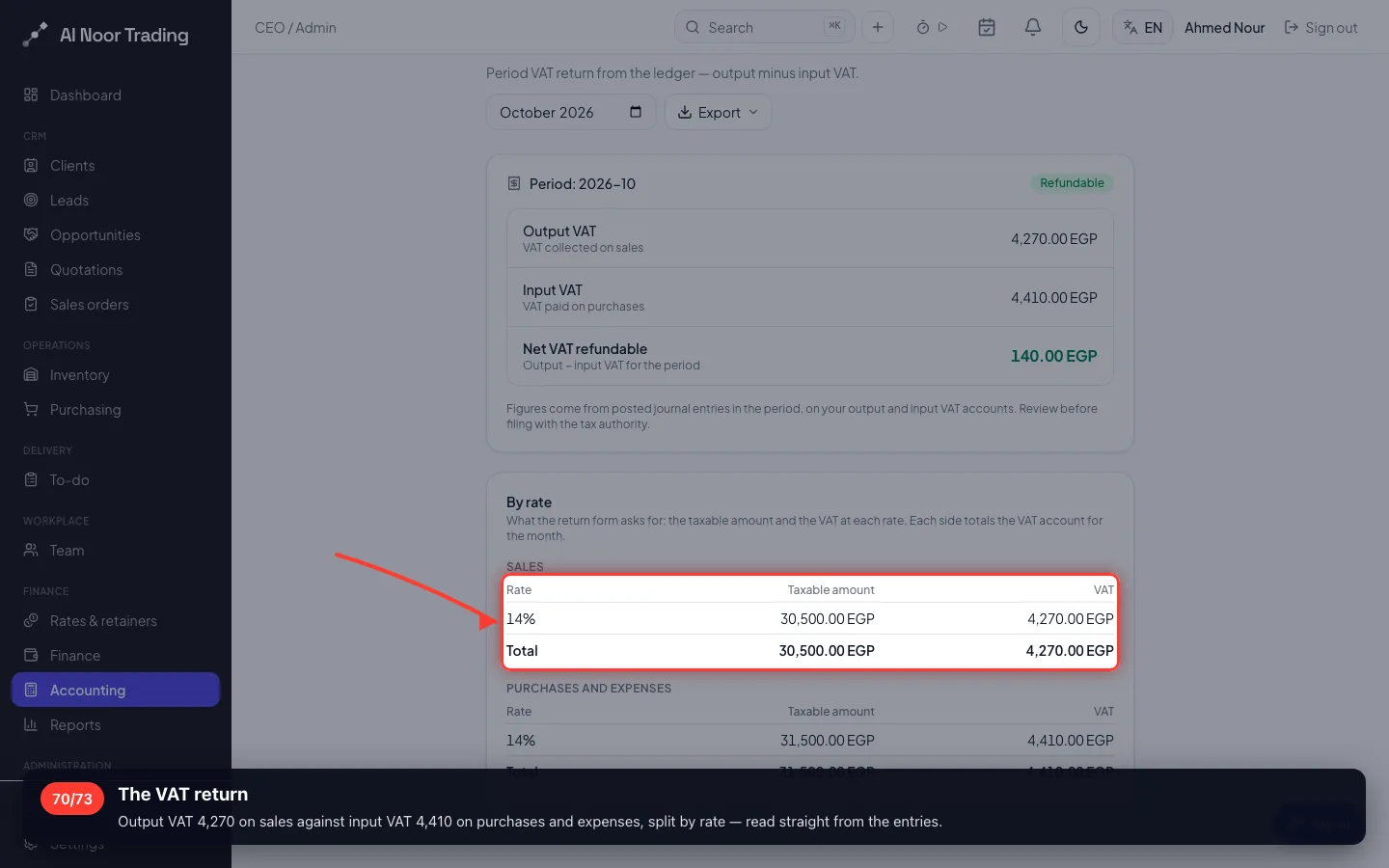Click the Search field in top bar
The height and width of the screenshot is (868, 1389).
point(764,27)
